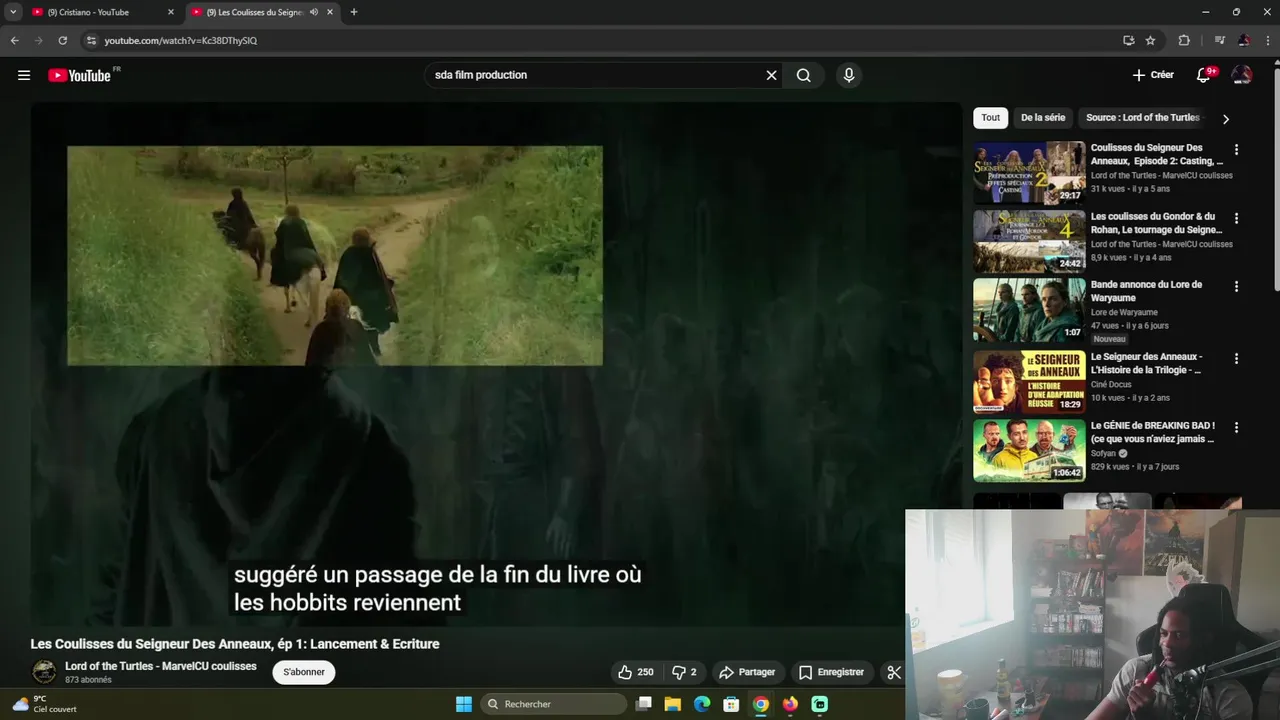Open thumbnail of Gondor & Rohan video
This screenshot has height=720, width=1280.
[x=1029, y=241]
